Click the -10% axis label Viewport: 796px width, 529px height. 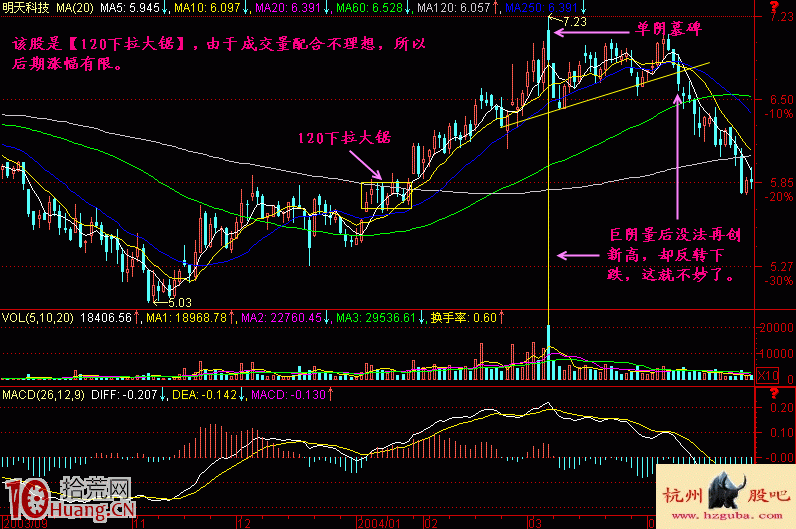(x=779, y=113)
